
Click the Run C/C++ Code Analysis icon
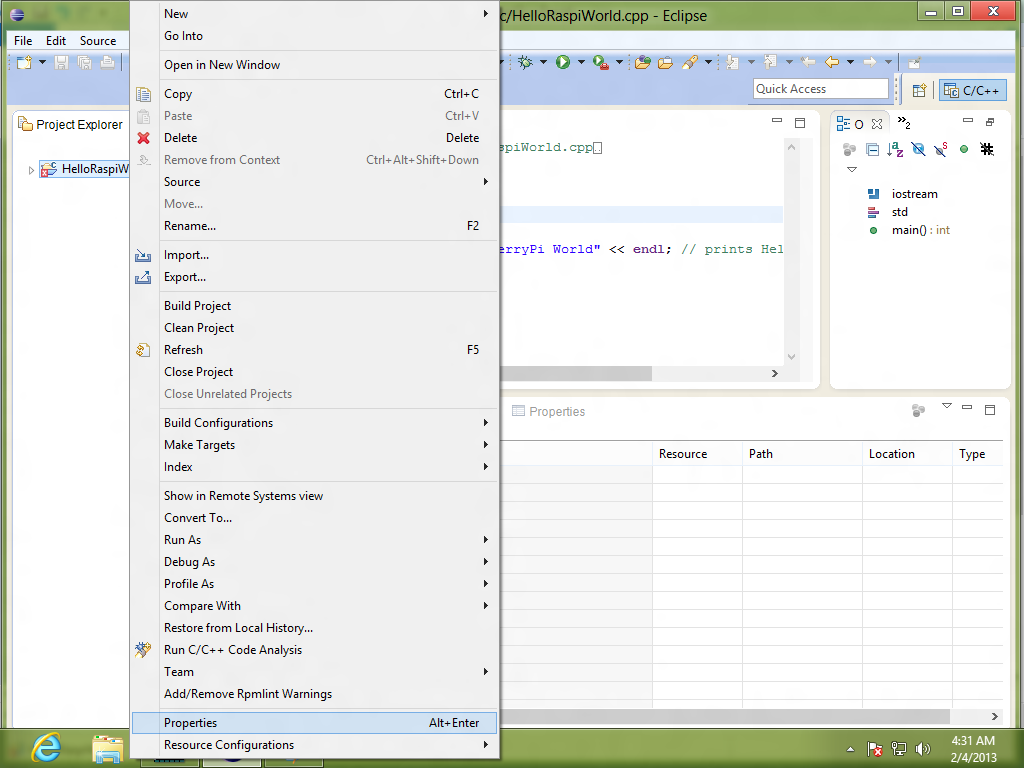143,650
